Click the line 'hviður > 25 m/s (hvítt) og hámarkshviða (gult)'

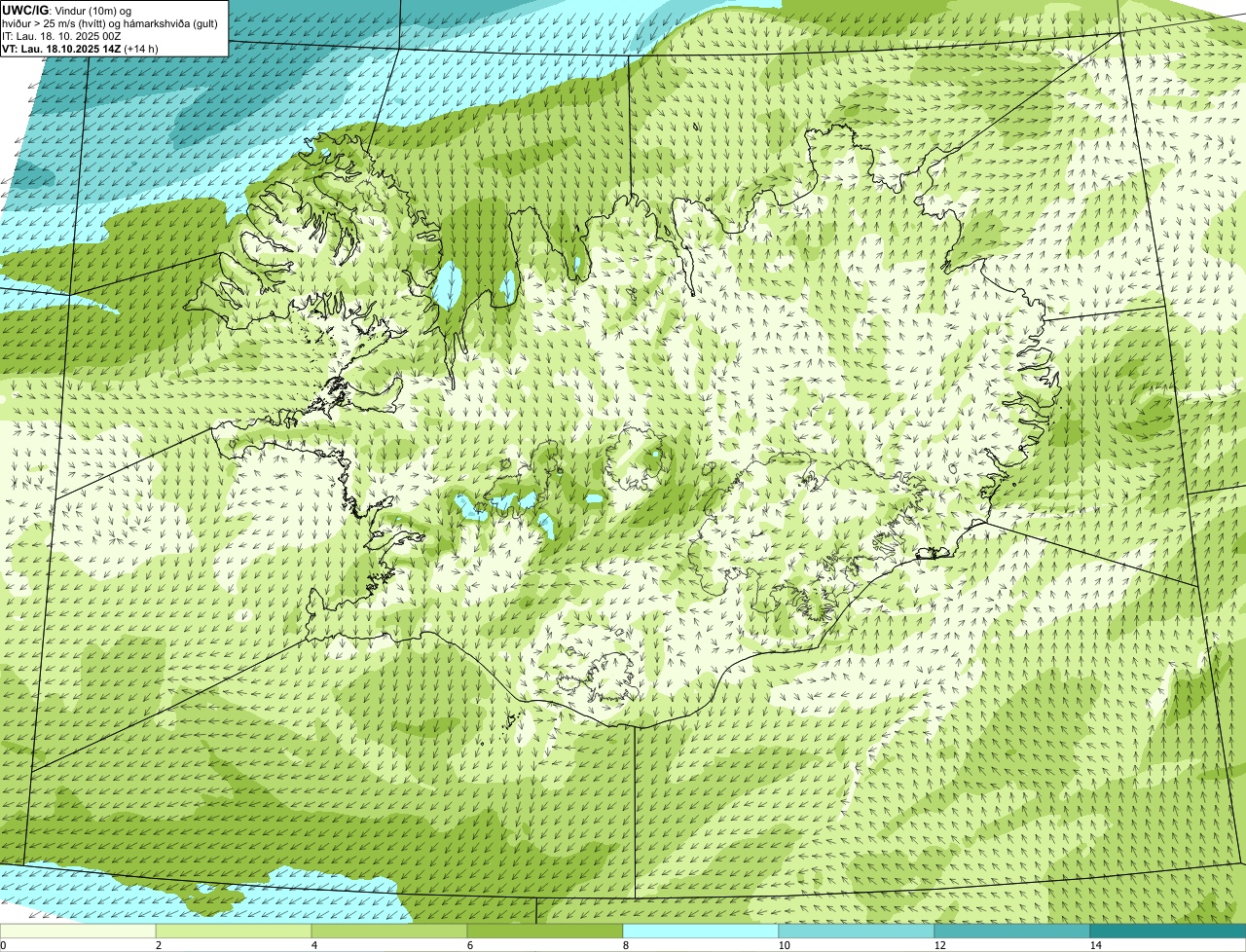110,22
